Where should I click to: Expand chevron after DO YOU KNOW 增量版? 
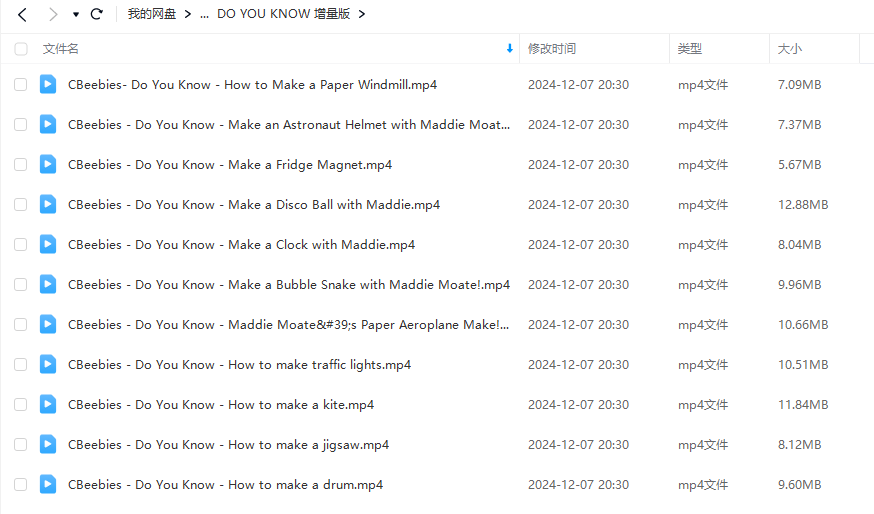[x=362, y=14]
